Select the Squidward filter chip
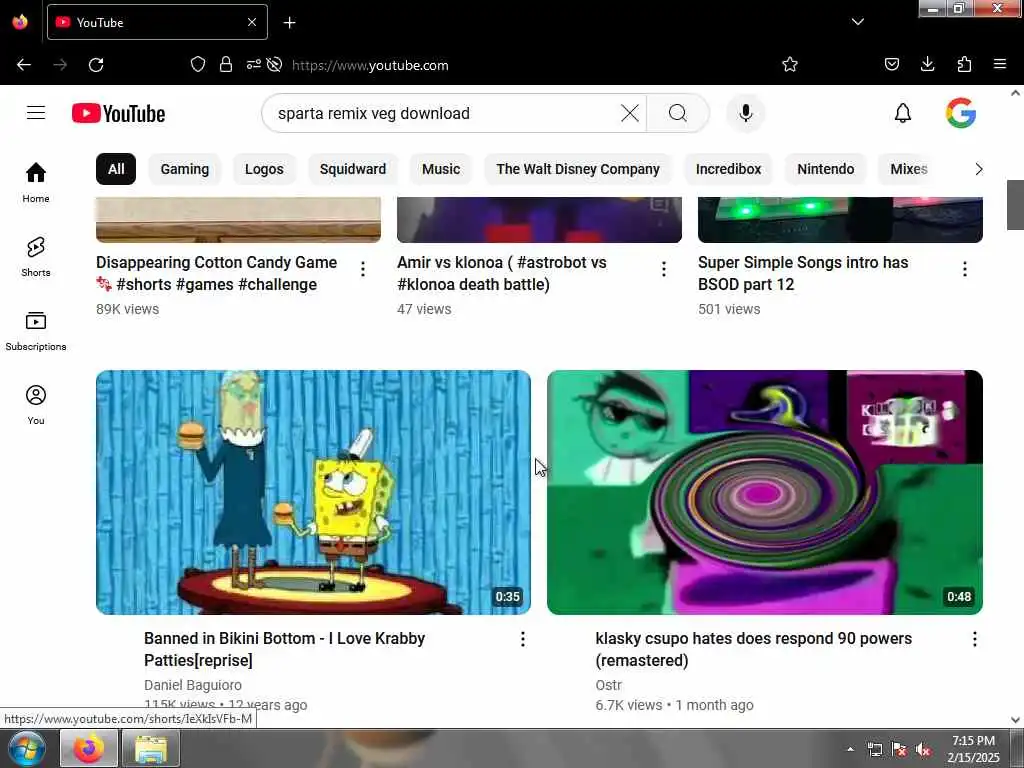1024x768 pixels. pos(353,169)
